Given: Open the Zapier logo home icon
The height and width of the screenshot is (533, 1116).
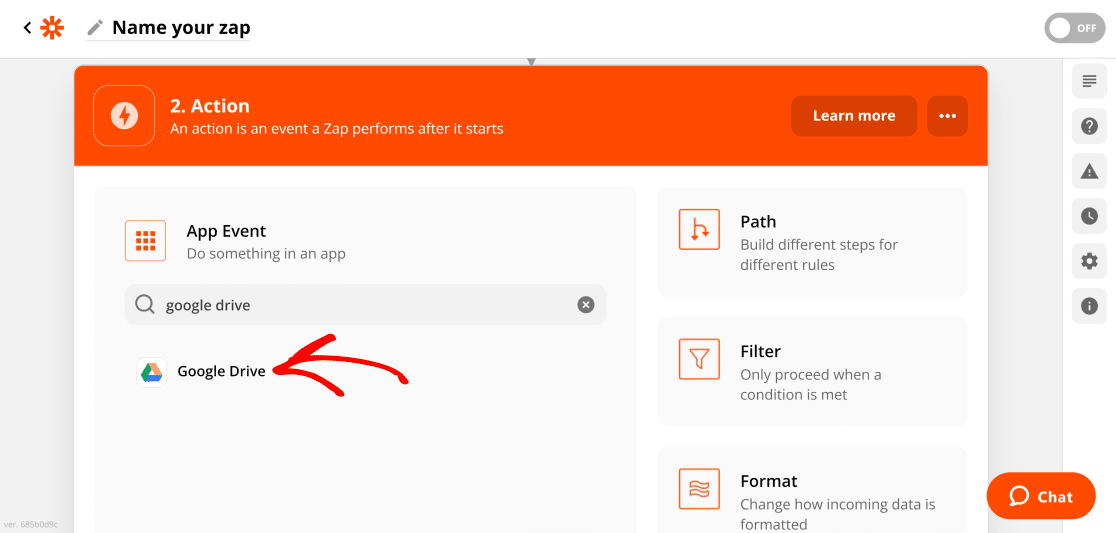Looking at the screenshot, I should point(52,28).
